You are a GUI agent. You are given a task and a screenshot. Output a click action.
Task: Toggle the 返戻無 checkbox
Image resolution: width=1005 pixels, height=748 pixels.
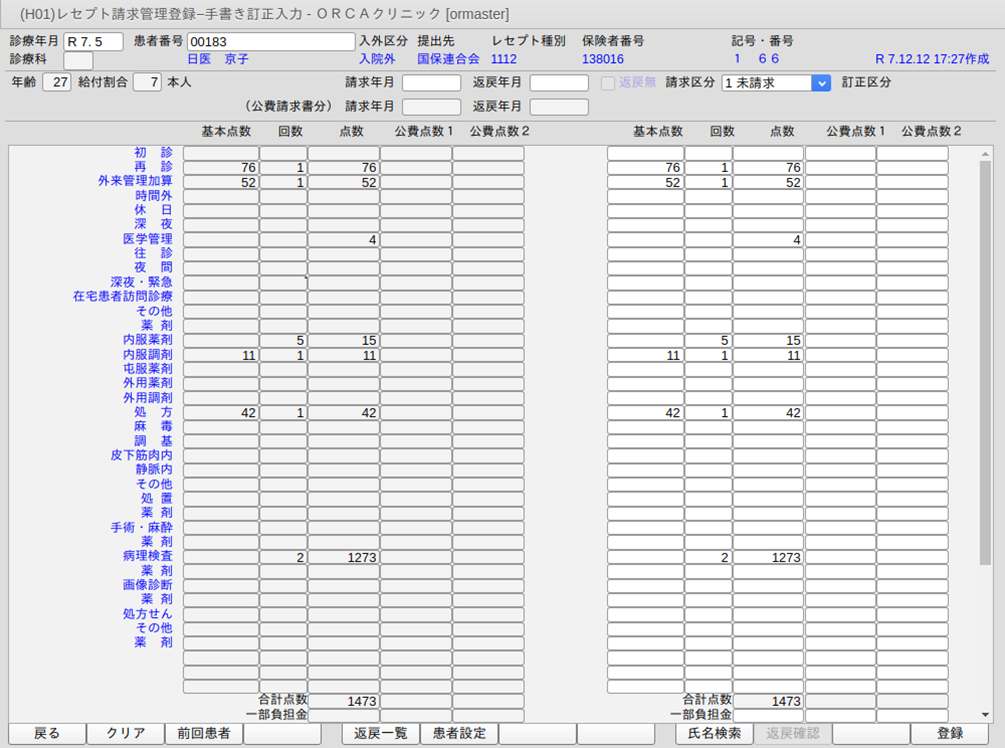click(608, 83)
